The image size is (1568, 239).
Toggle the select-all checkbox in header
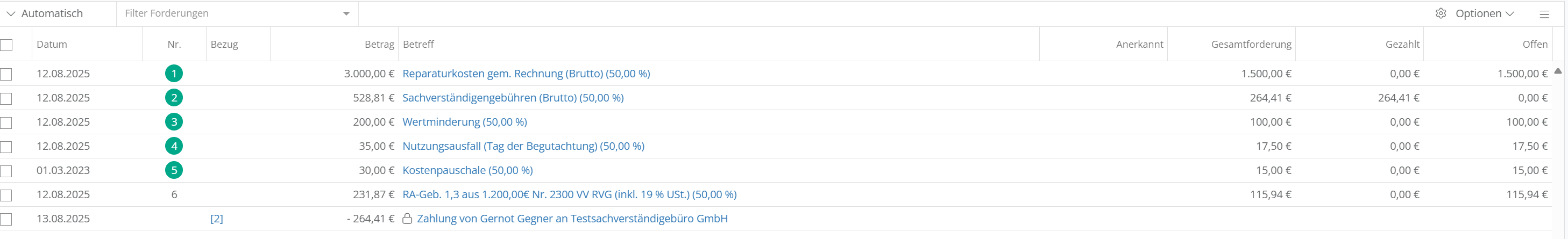(6, 45)
